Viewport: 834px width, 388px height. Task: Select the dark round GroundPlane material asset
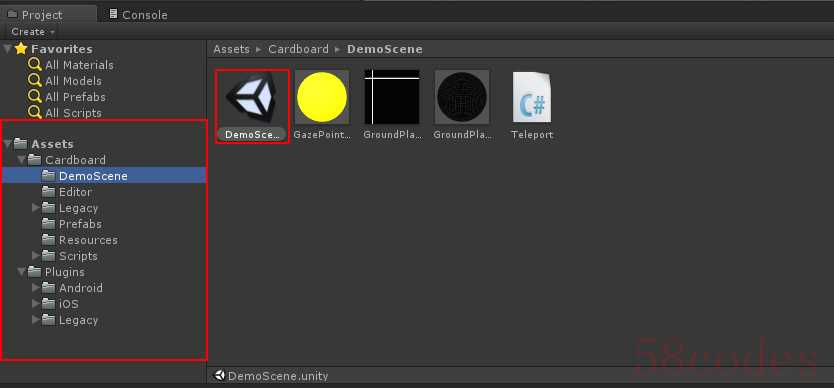pos(462,97)
